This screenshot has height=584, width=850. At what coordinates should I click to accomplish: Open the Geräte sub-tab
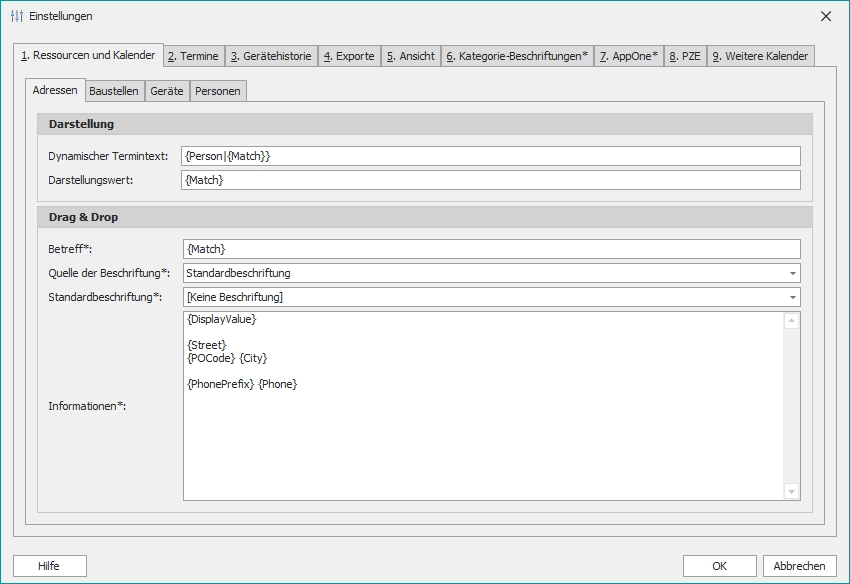[166, 90]
